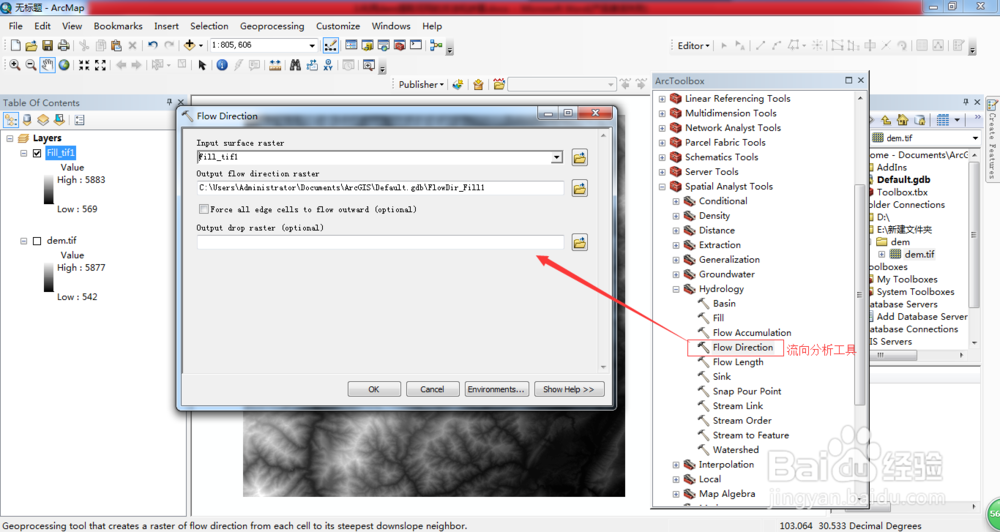Click the Add Data button
Image resolution: width=1000 pixels, height=532 pixels.
click(x=189, y=45)
